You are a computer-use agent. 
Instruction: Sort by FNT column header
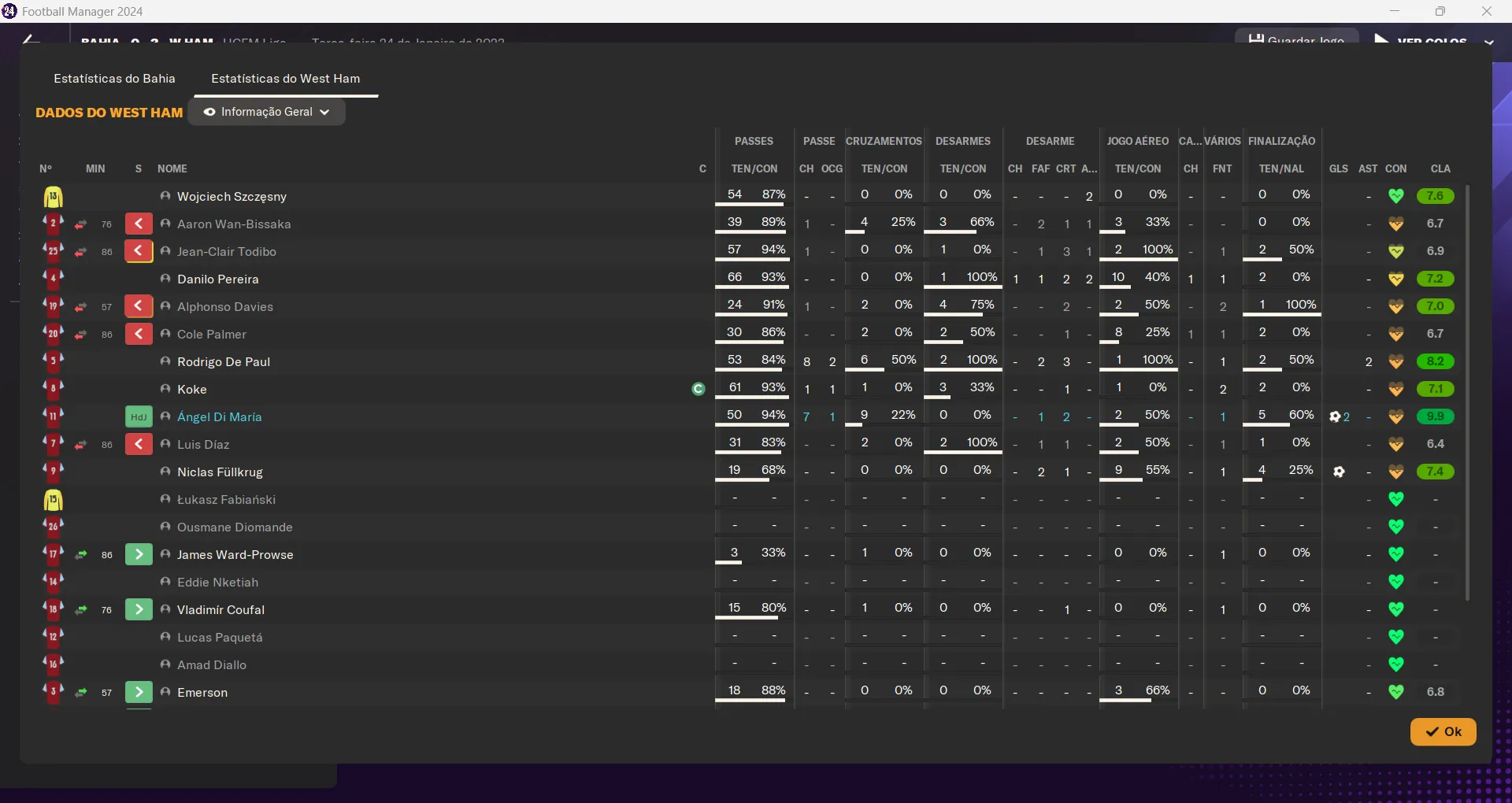click(x=1222, y=168)
